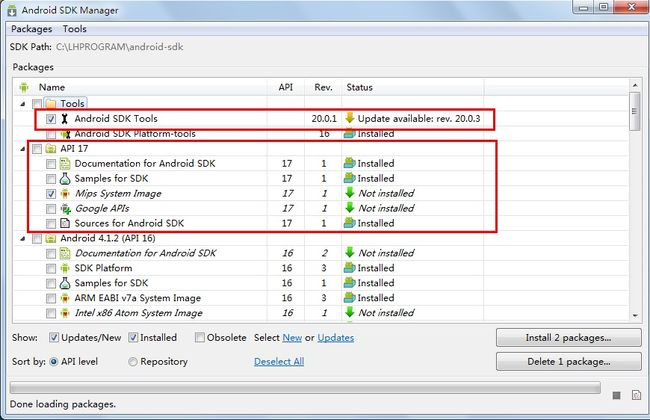The image size is (650, 420).
Task: Check the Tools group checkbox
Action: click(36, 104)
